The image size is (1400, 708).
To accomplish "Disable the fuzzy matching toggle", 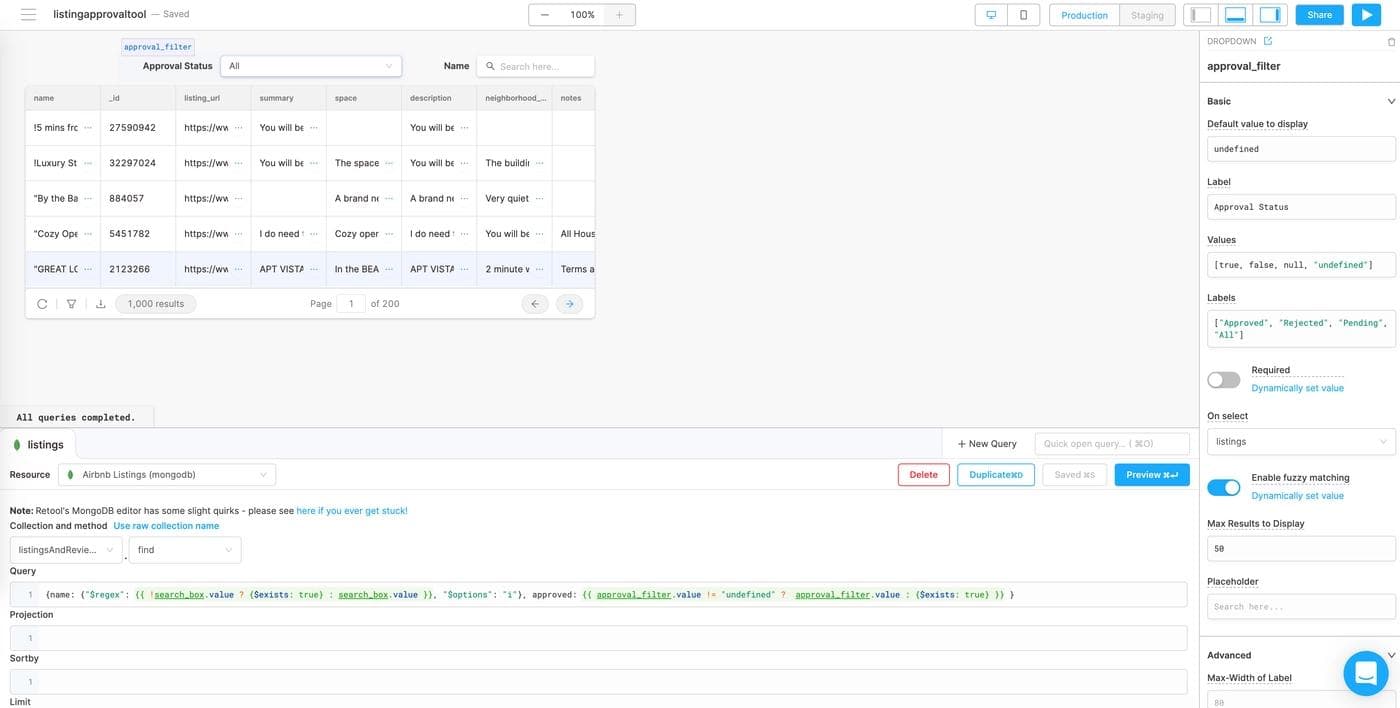I will click(x=1223, y=487).
